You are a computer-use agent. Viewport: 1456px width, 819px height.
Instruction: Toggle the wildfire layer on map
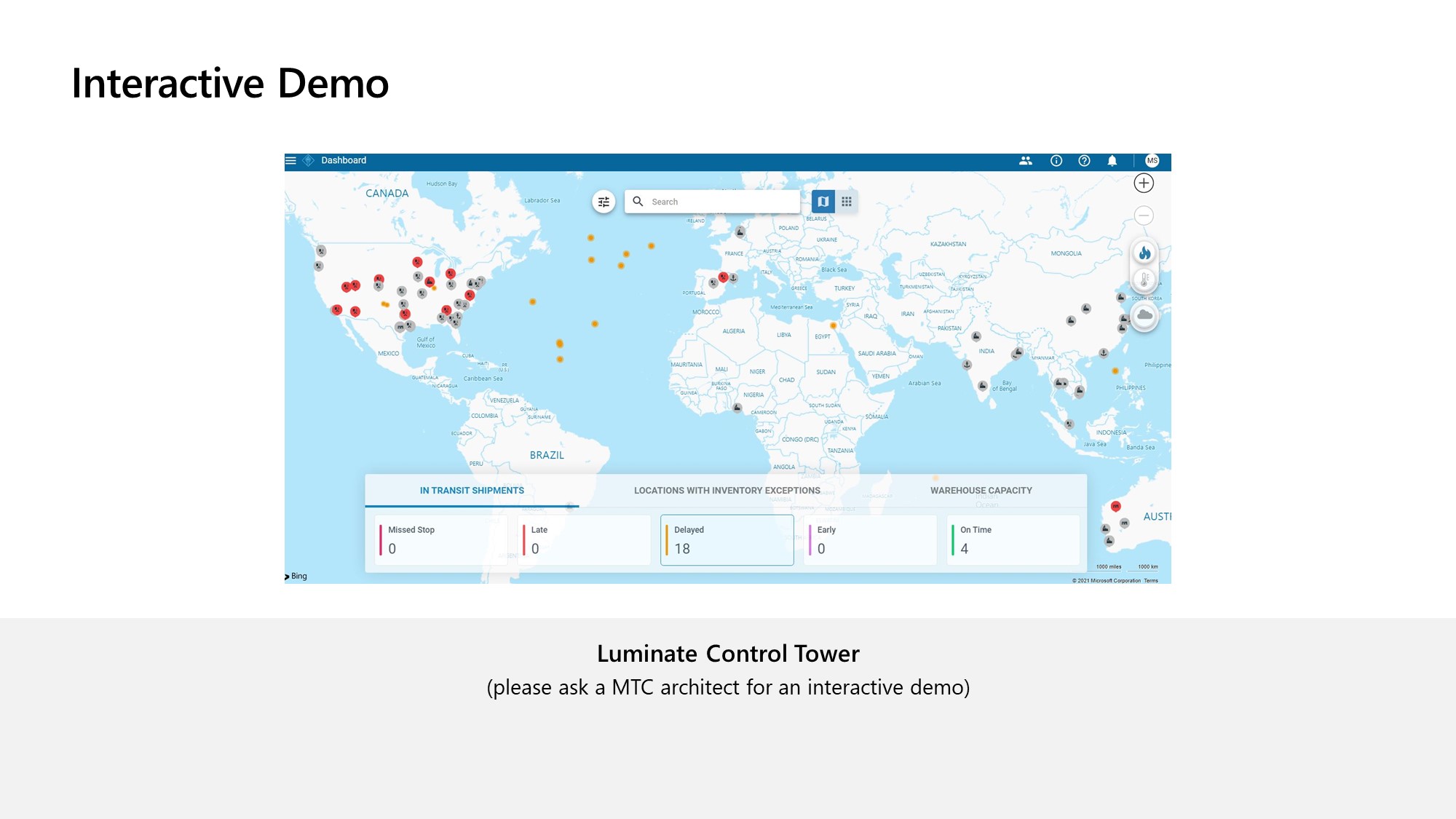(x=1144, y=253)
